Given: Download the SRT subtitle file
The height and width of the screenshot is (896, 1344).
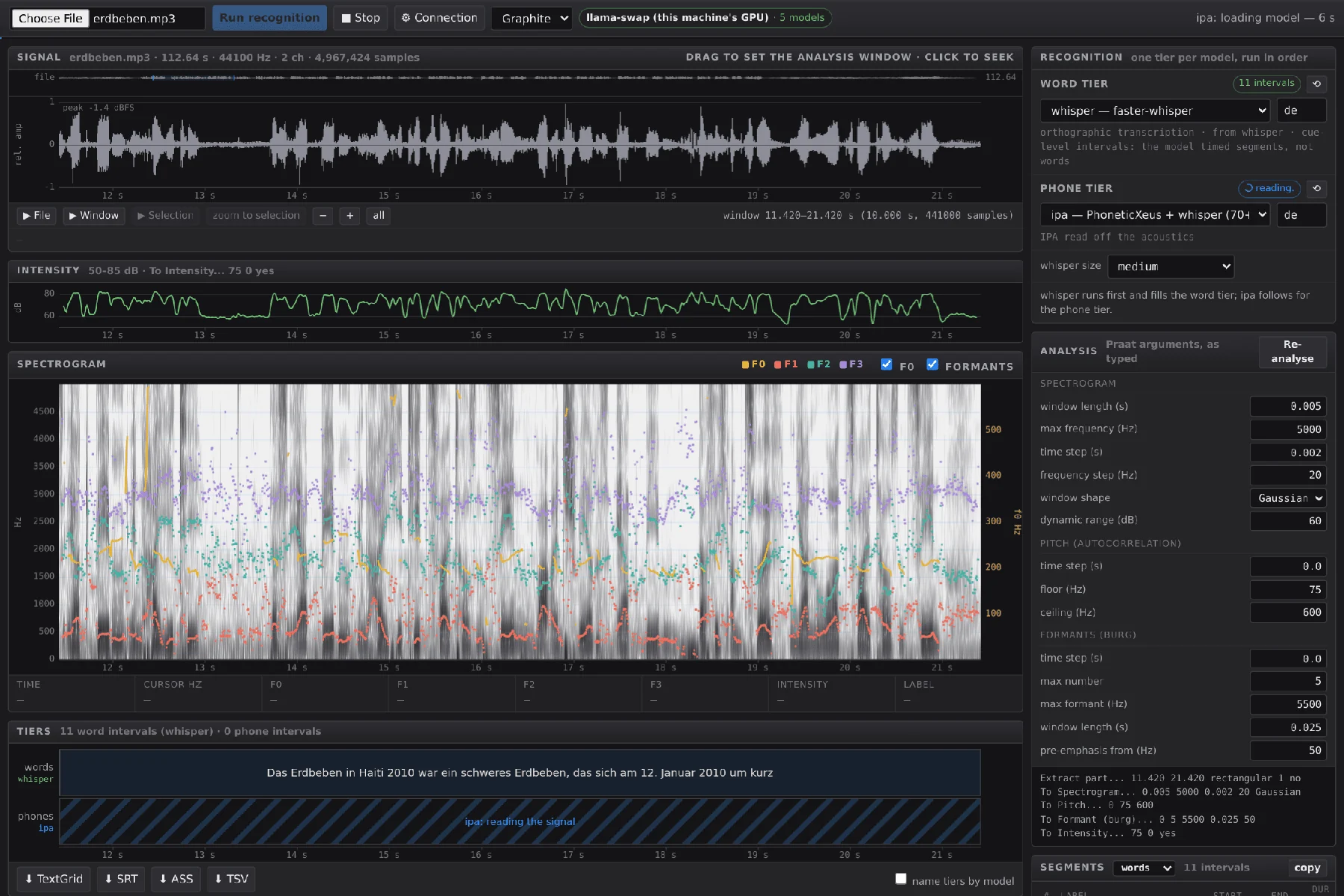Looking at the screenshot, I should (121, 879).
